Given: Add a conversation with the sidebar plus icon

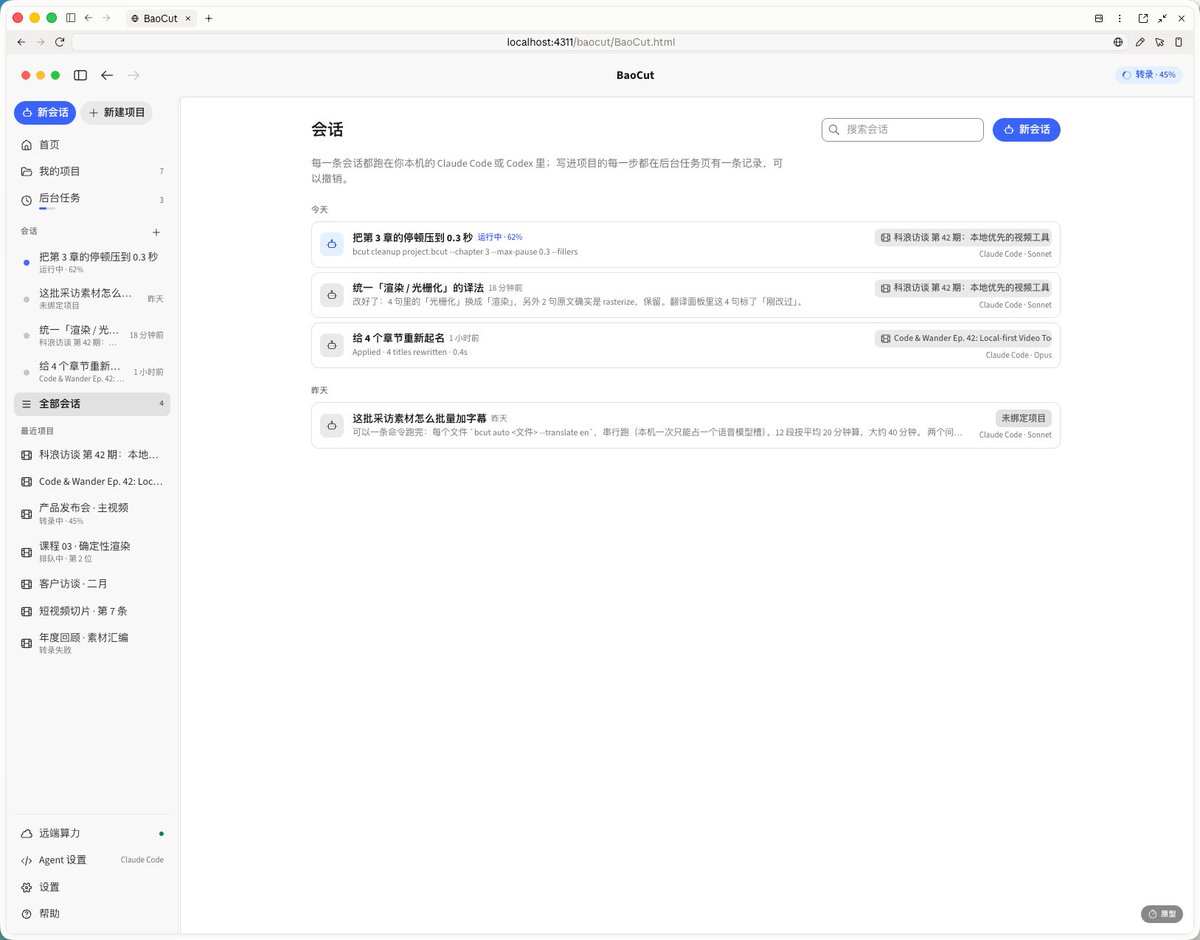Looking at the screenshot, I should point(156,232).
